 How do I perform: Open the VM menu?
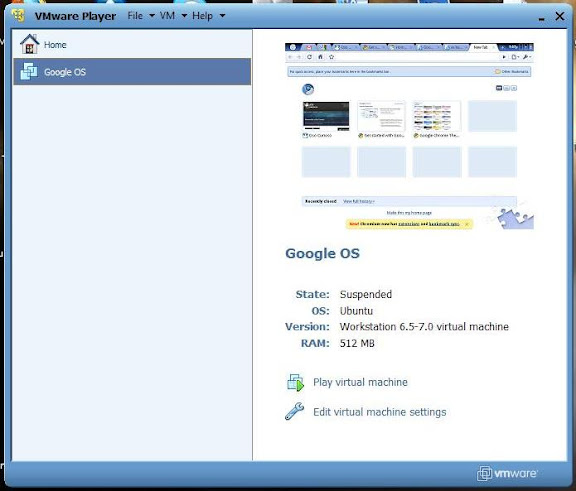pos(167,16)
